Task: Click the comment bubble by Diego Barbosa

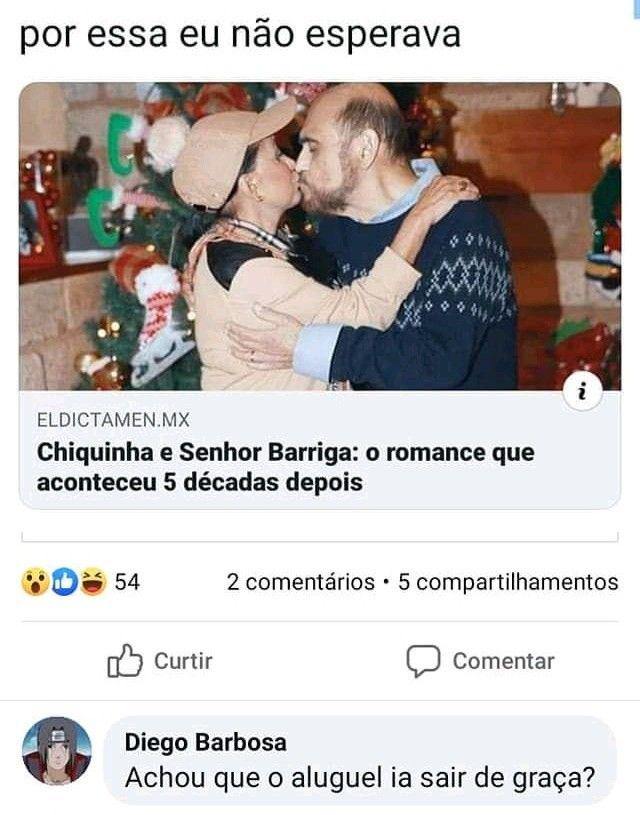Action: click(x=360, y=760)
